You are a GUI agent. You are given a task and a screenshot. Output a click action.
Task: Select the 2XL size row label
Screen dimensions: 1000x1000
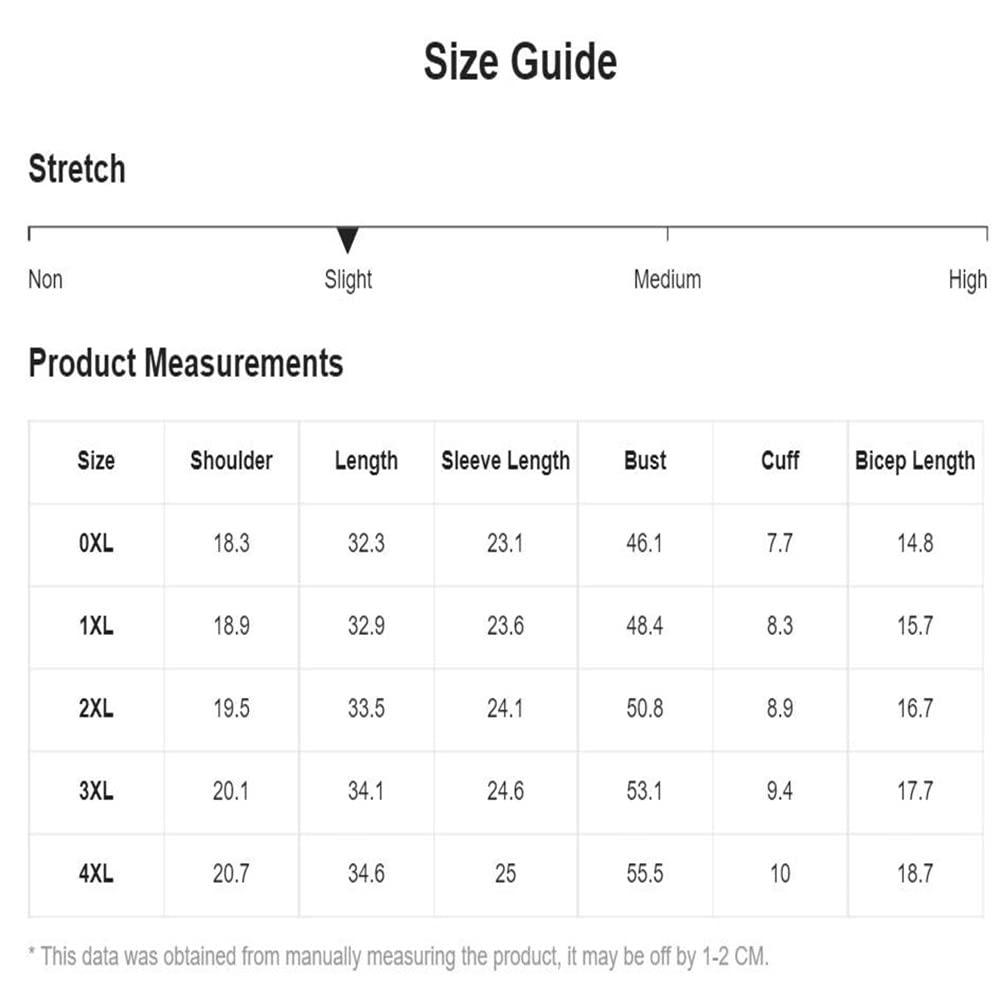pos(96,709)
